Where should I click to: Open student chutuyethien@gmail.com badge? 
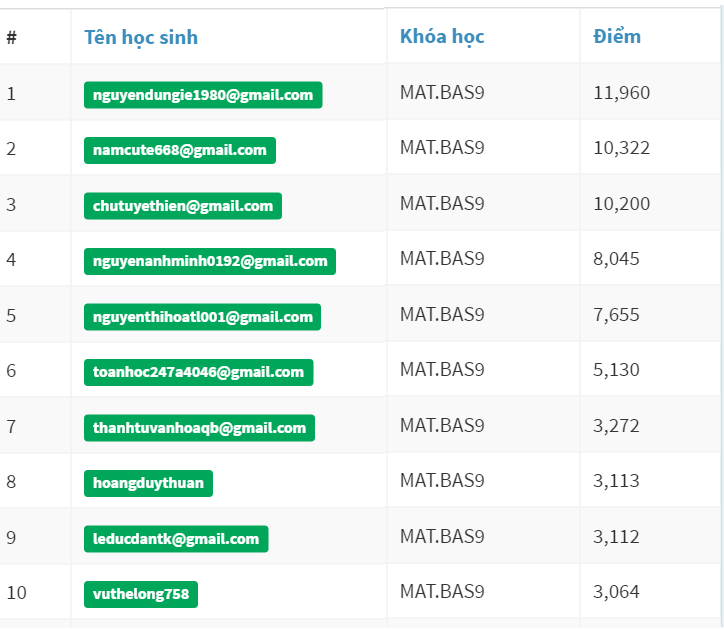coord(183,206)
